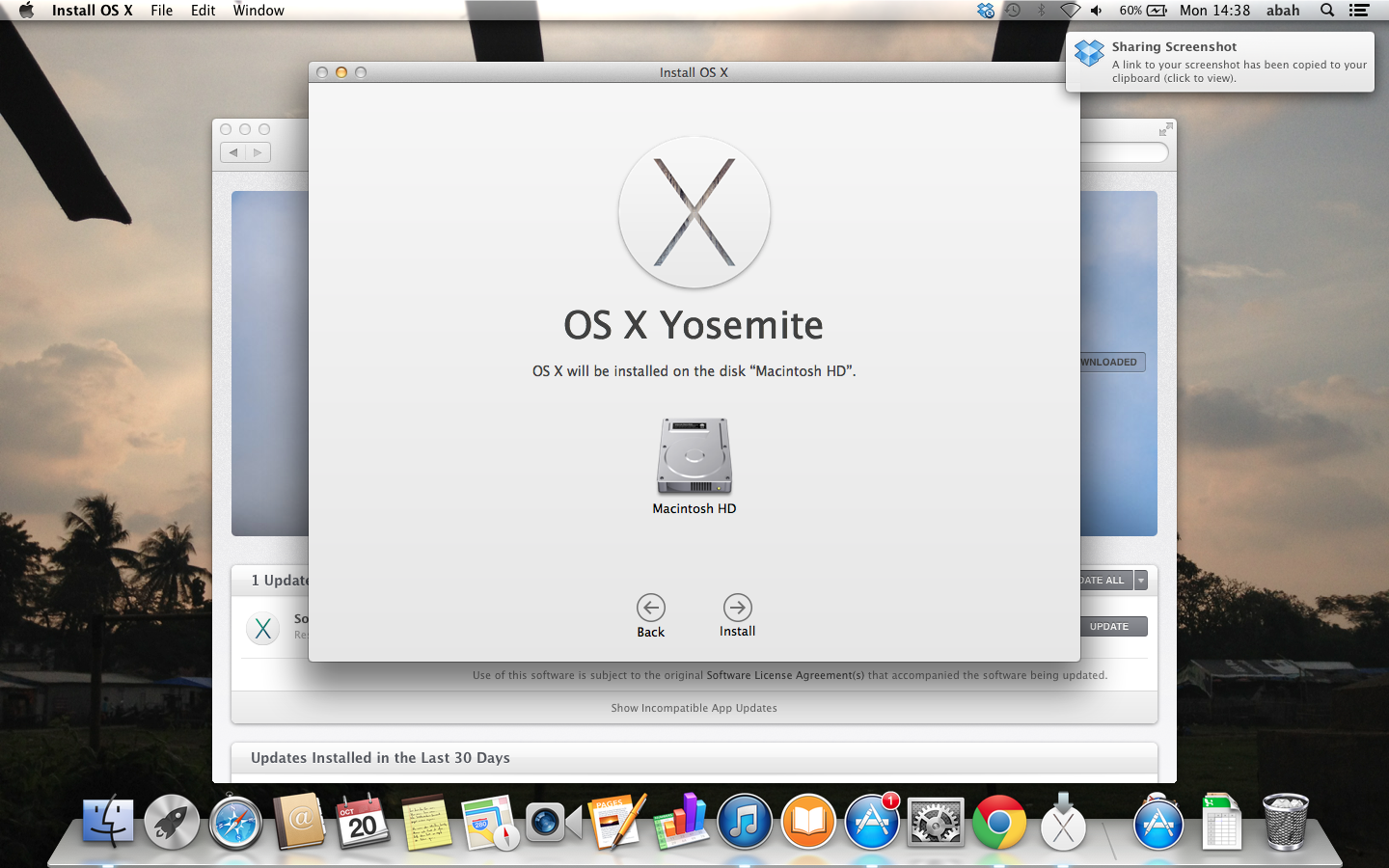This screenshot has width=1389, height=868.
Task: Open the Window menu
Action: point(259,11)
